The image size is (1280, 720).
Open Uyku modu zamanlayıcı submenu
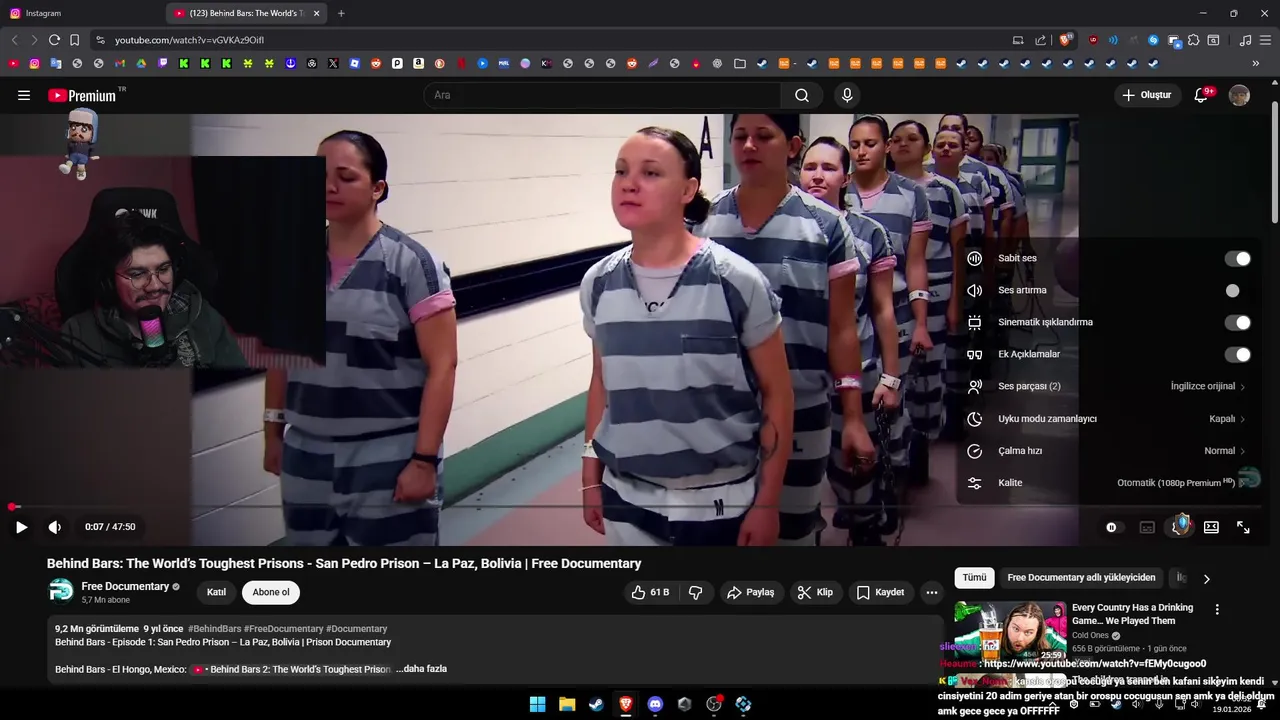pyautogui.click(x=1106, y=419)
